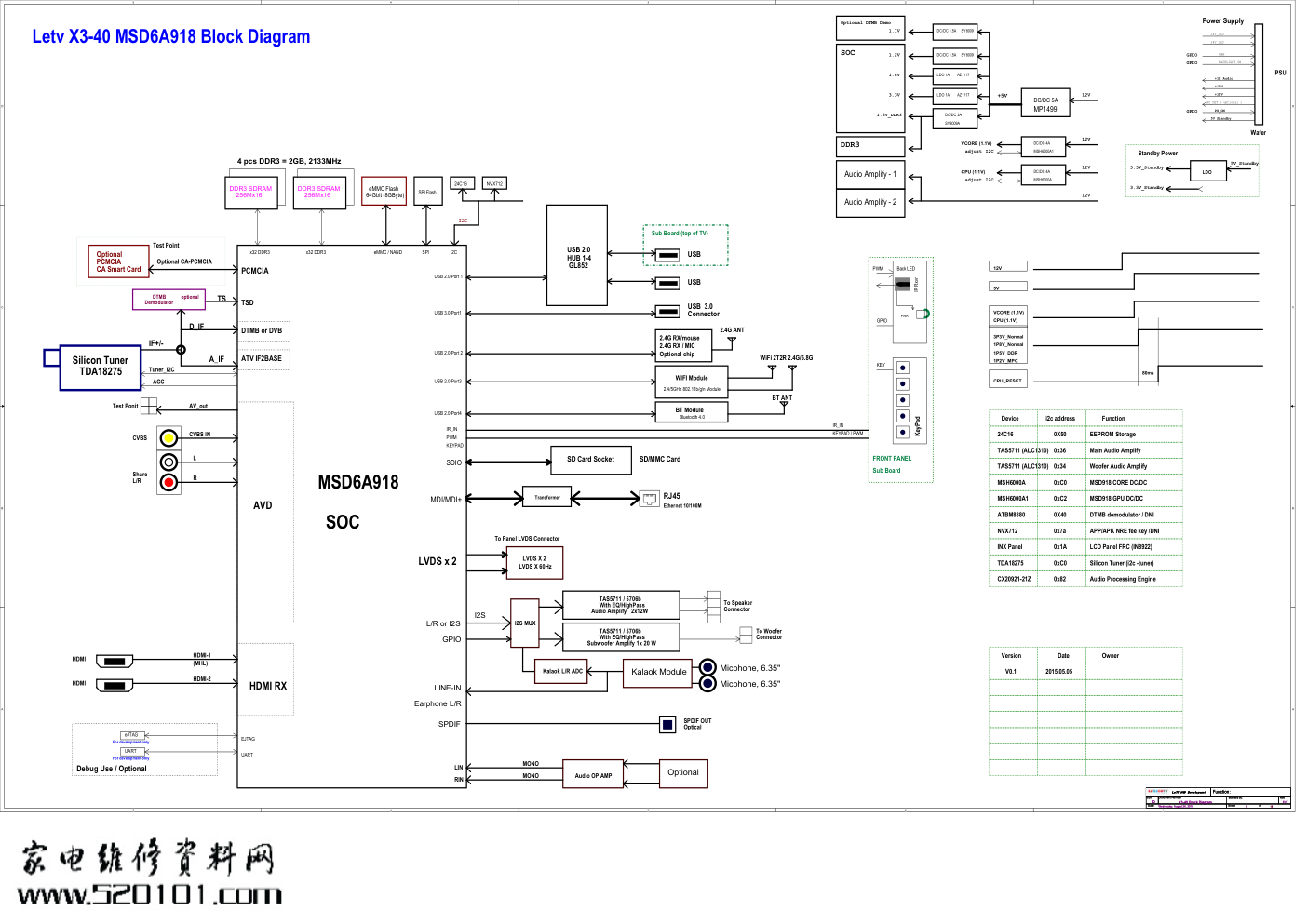Select the "To Panel LVDS Connector" label

[x=527, y=539]
